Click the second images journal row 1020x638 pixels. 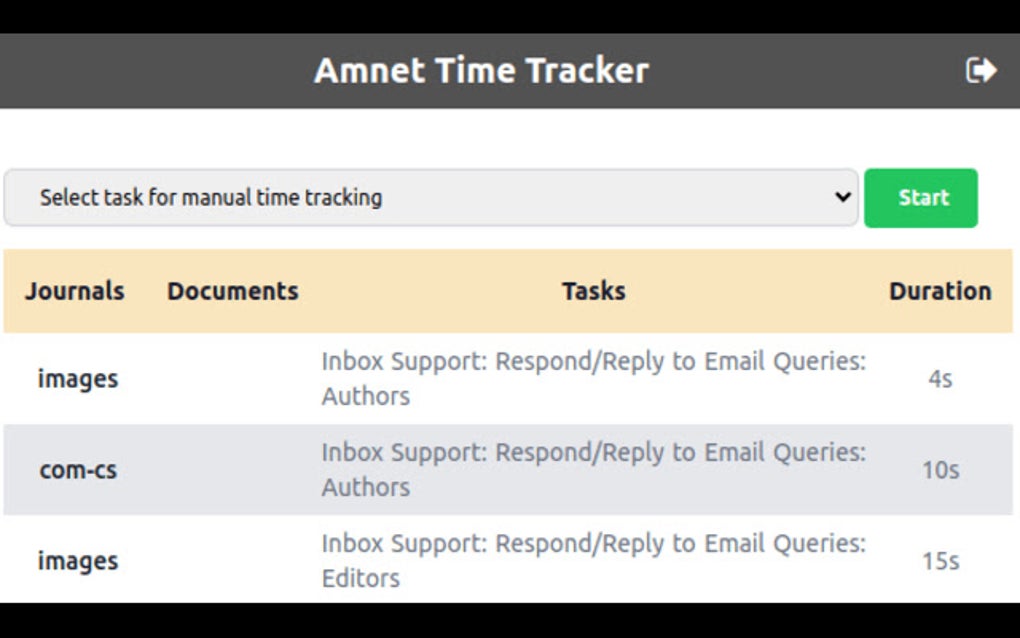pyautogui.click(x=77, y=561)
